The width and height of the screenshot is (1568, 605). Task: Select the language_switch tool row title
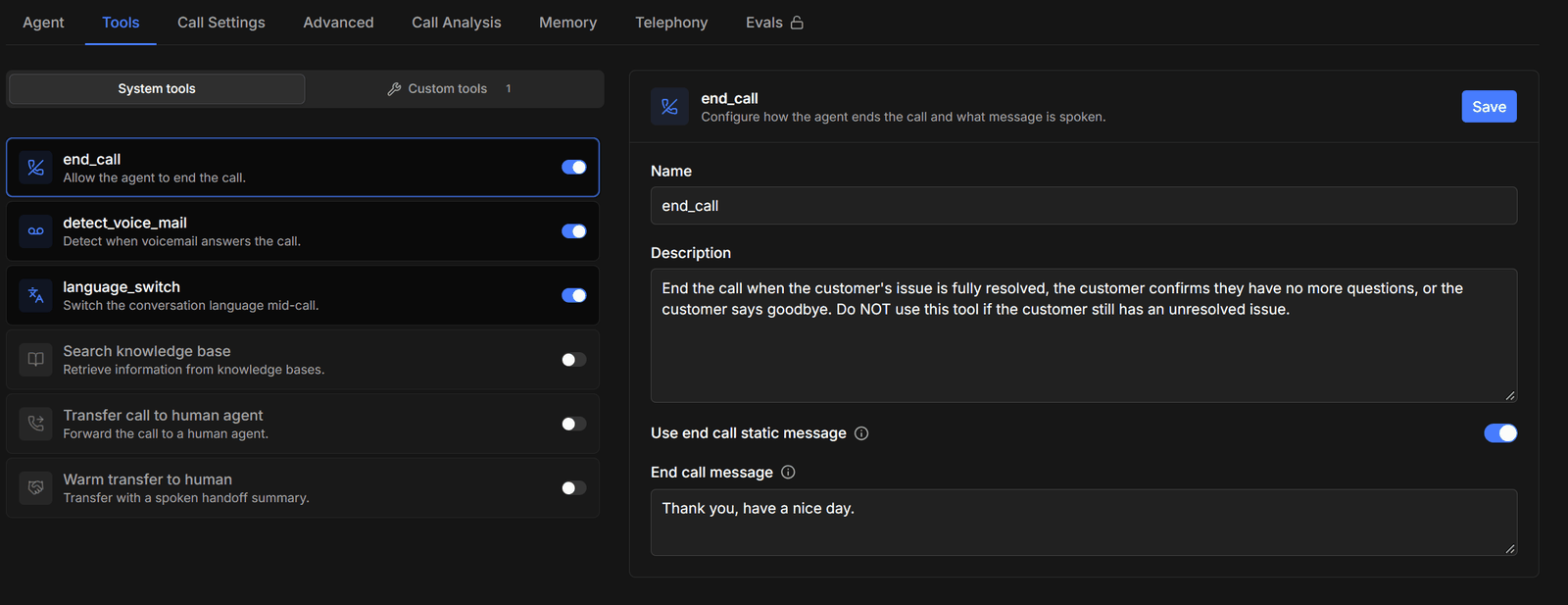[x=122, y=287]
